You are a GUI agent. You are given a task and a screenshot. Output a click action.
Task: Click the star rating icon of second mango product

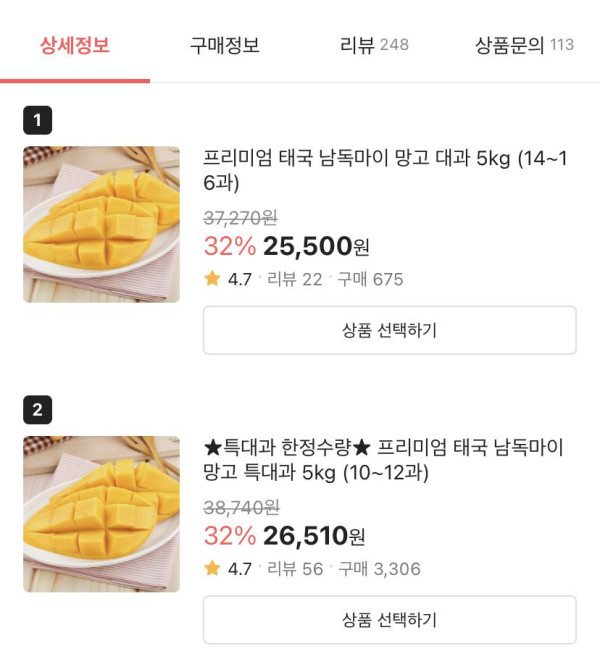click(212, 568)
